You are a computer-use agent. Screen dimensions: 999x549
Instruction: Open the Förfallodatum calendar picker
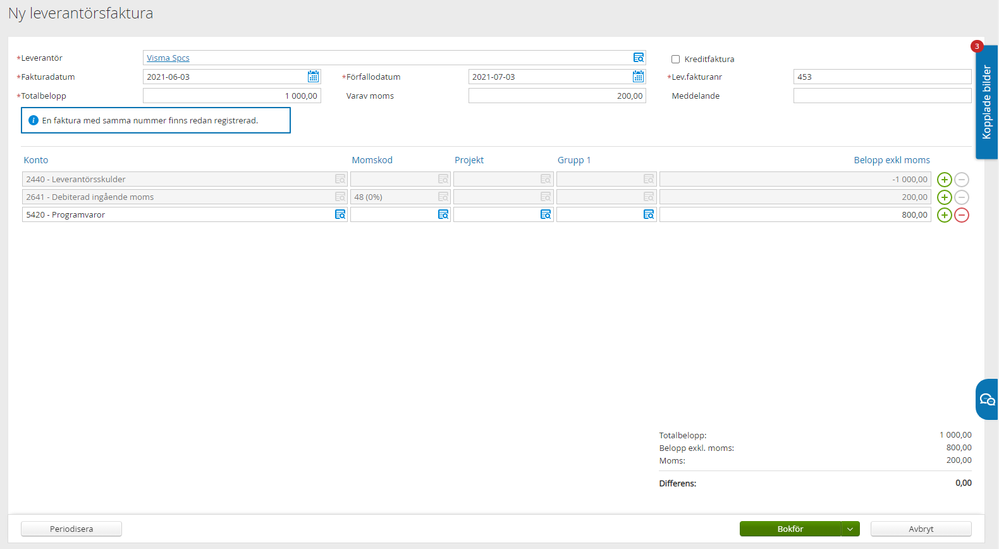point(638,77)
